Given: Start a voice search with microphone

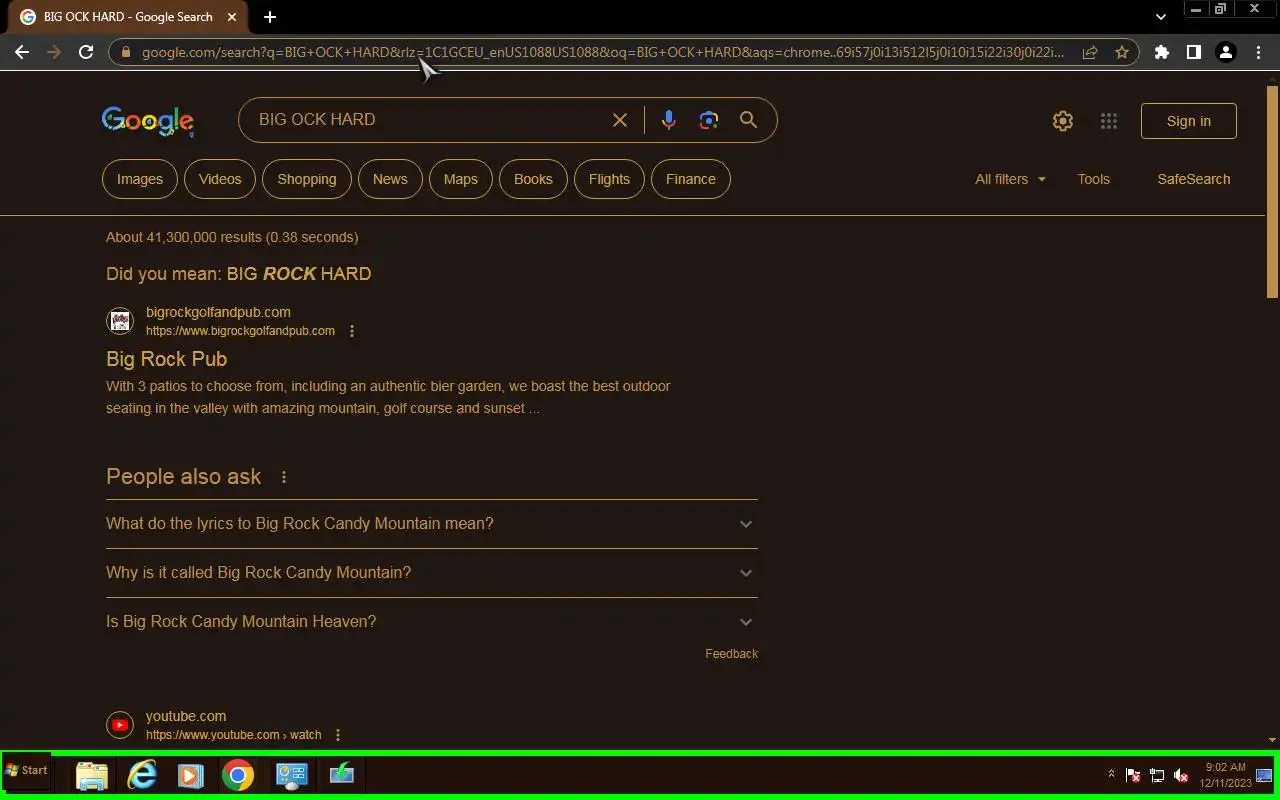Looking at the screenshot, I should (668, 120).
